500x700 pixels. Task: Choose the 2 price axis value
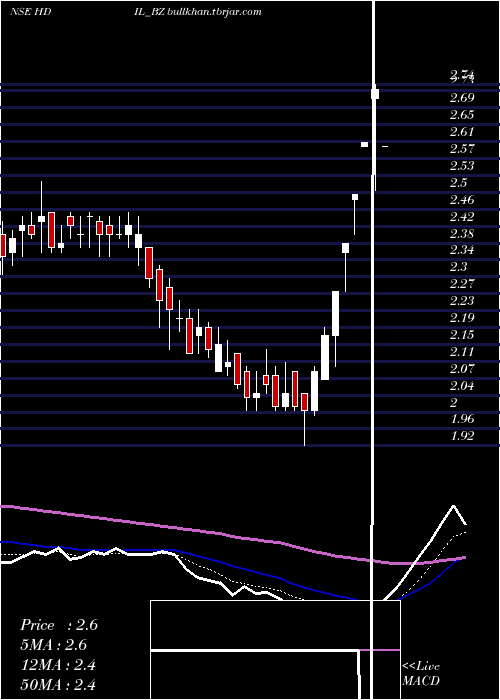click(x=454, y=403)
